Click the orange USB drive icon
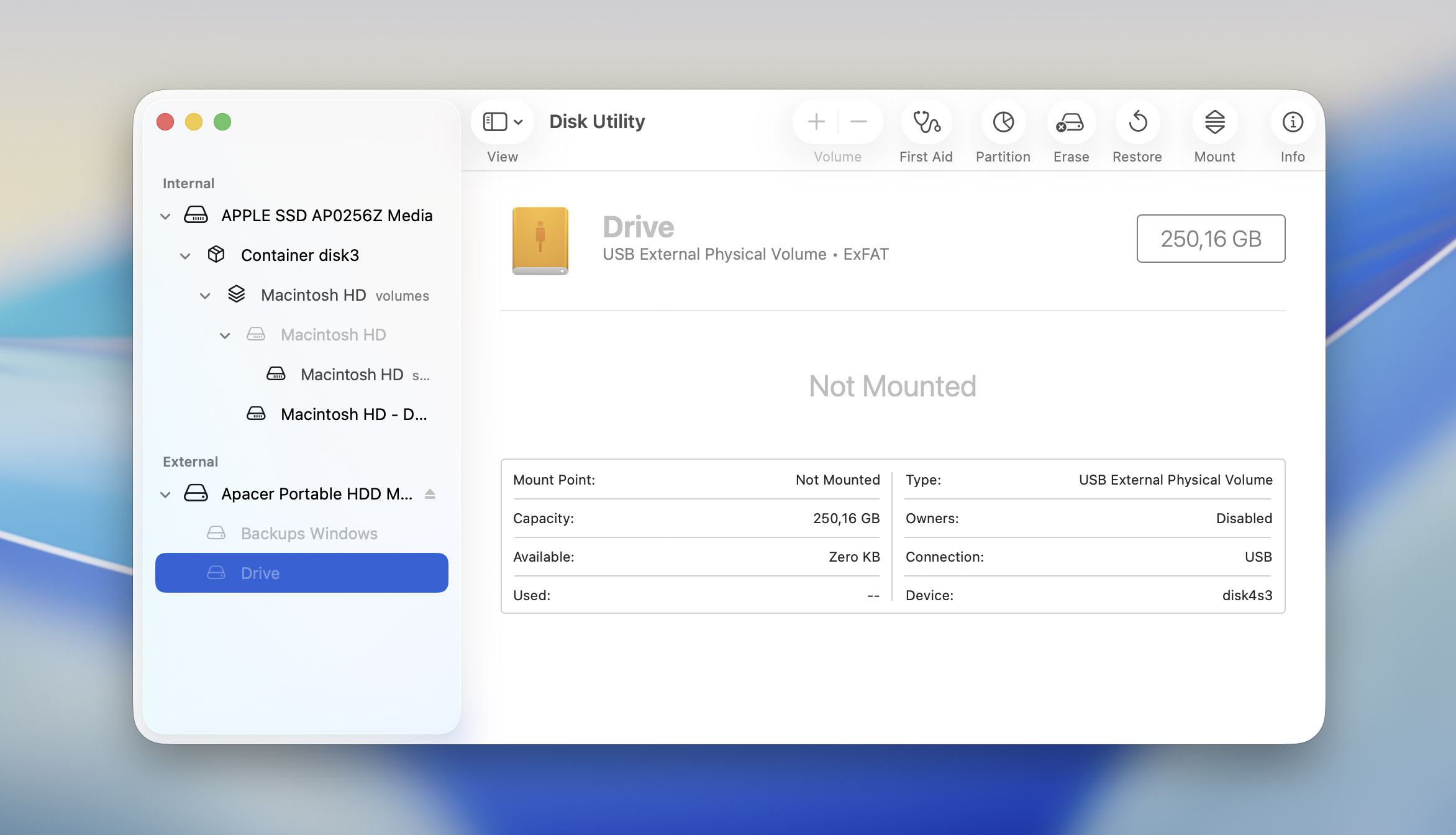Image resolution: width=1456 pixels, height=835 pixels. 540,241
